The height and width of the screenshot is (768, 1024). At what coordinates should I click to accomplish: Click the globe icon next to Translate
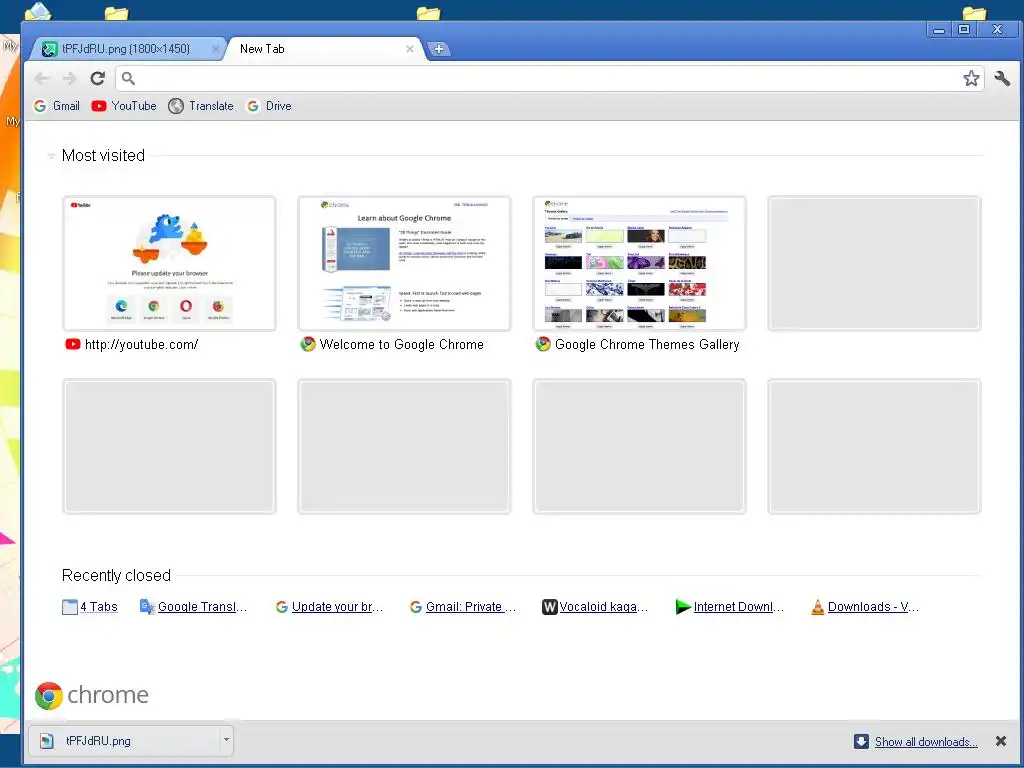[x=176, y=106]
